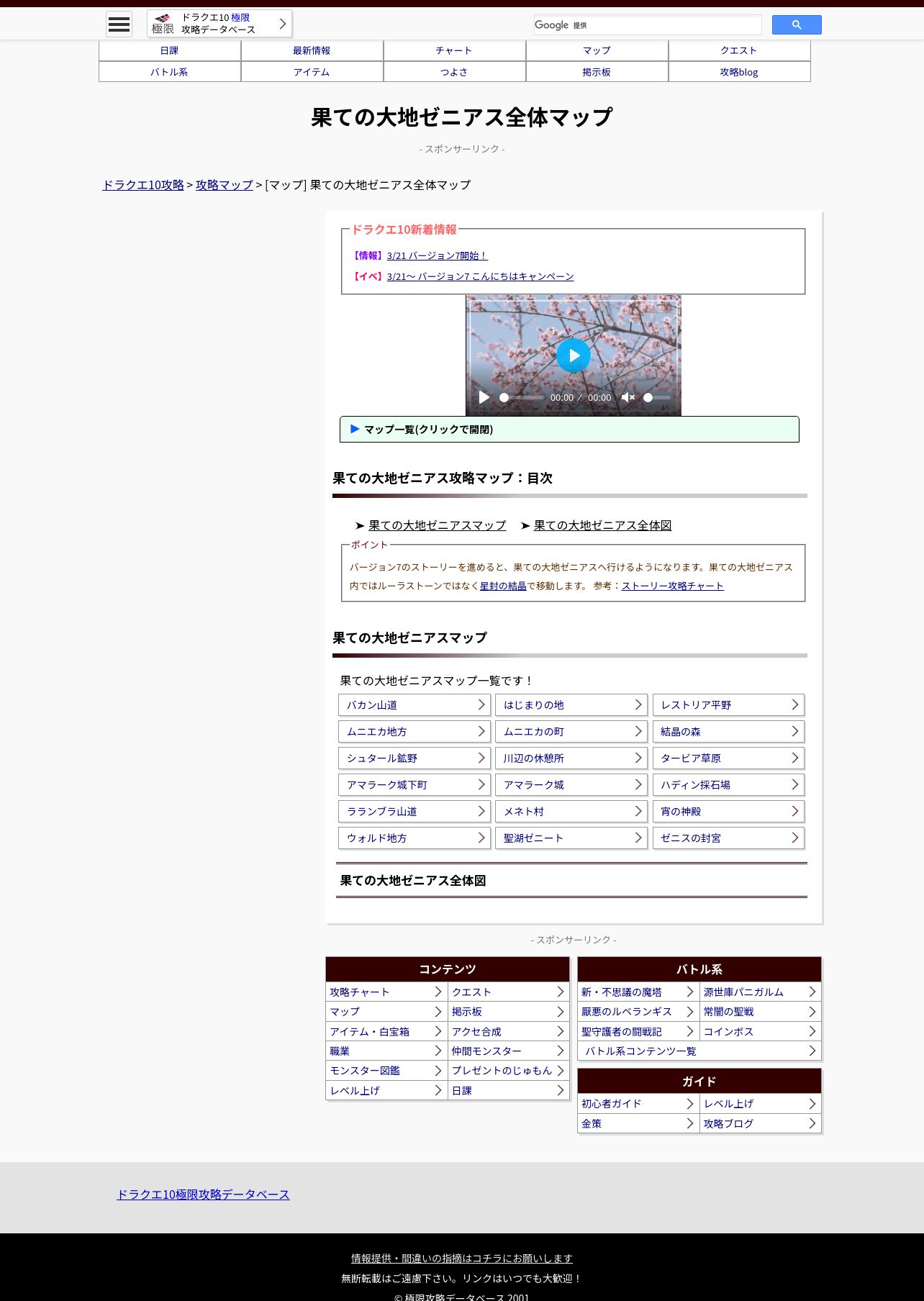Click the small play icon in the video controls
Screen dimensions: 924x1301
pyautogui.click(x=484, y=397)
